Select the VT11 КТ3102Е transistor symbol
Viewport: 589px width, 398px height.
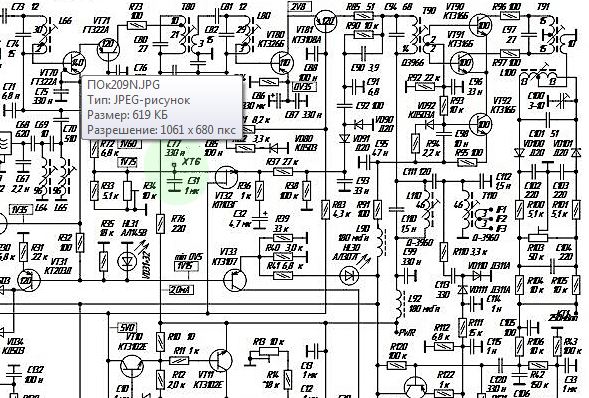221,360
